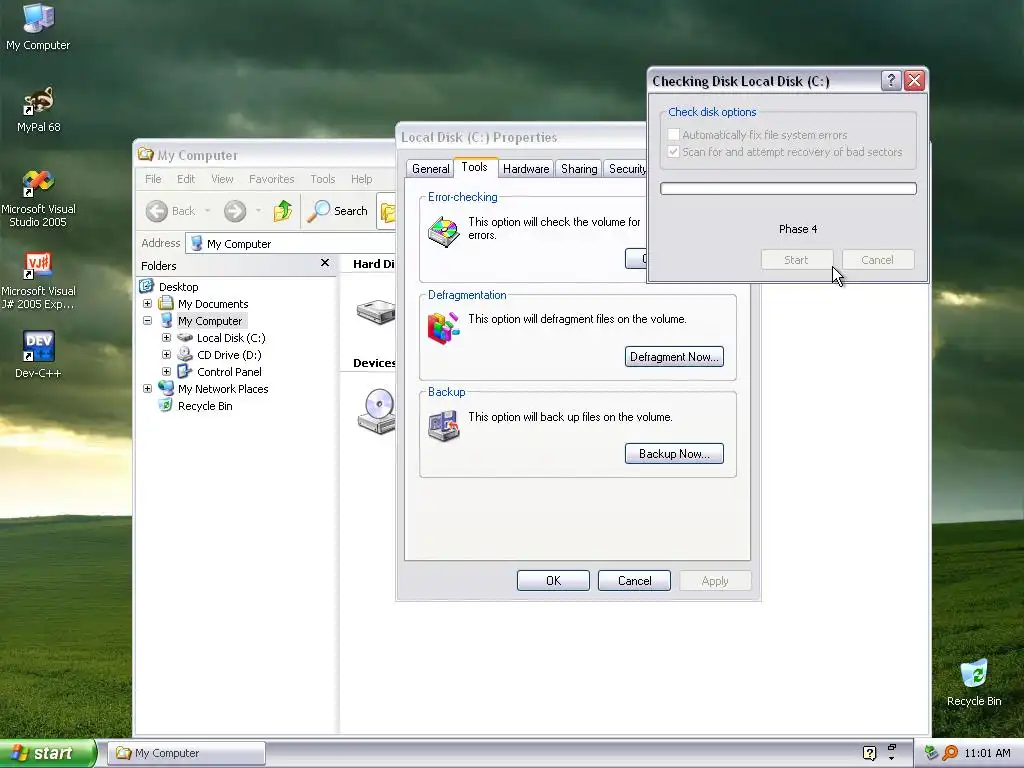Expand My Network Places tree node
Screen dimensions: 1024x768
[x=148, y=389]
